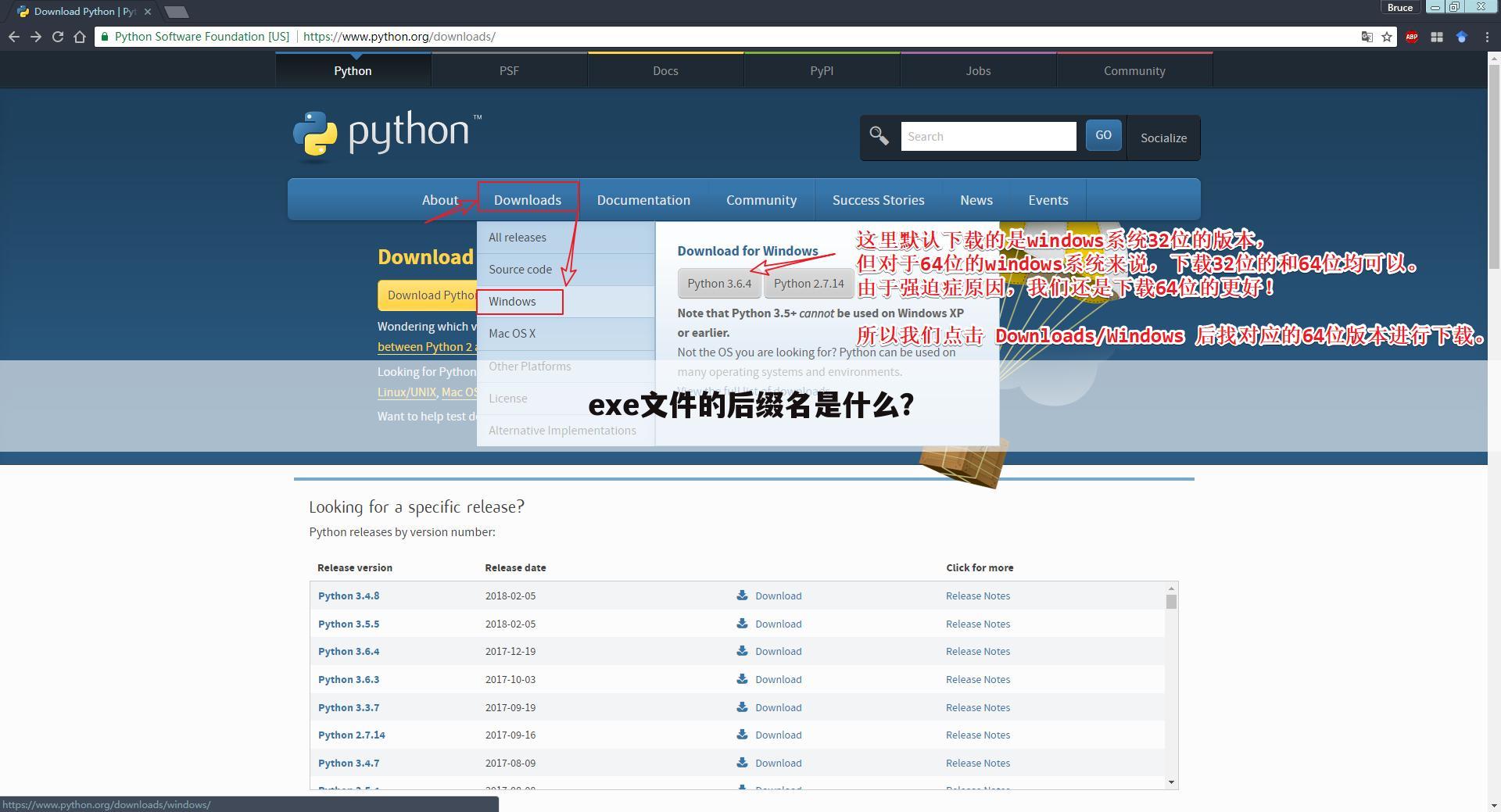The height and width of the screenshot is (812, 1501).
Task: Open Chrome three-dot menu
Action: [x=1487, y=37]
